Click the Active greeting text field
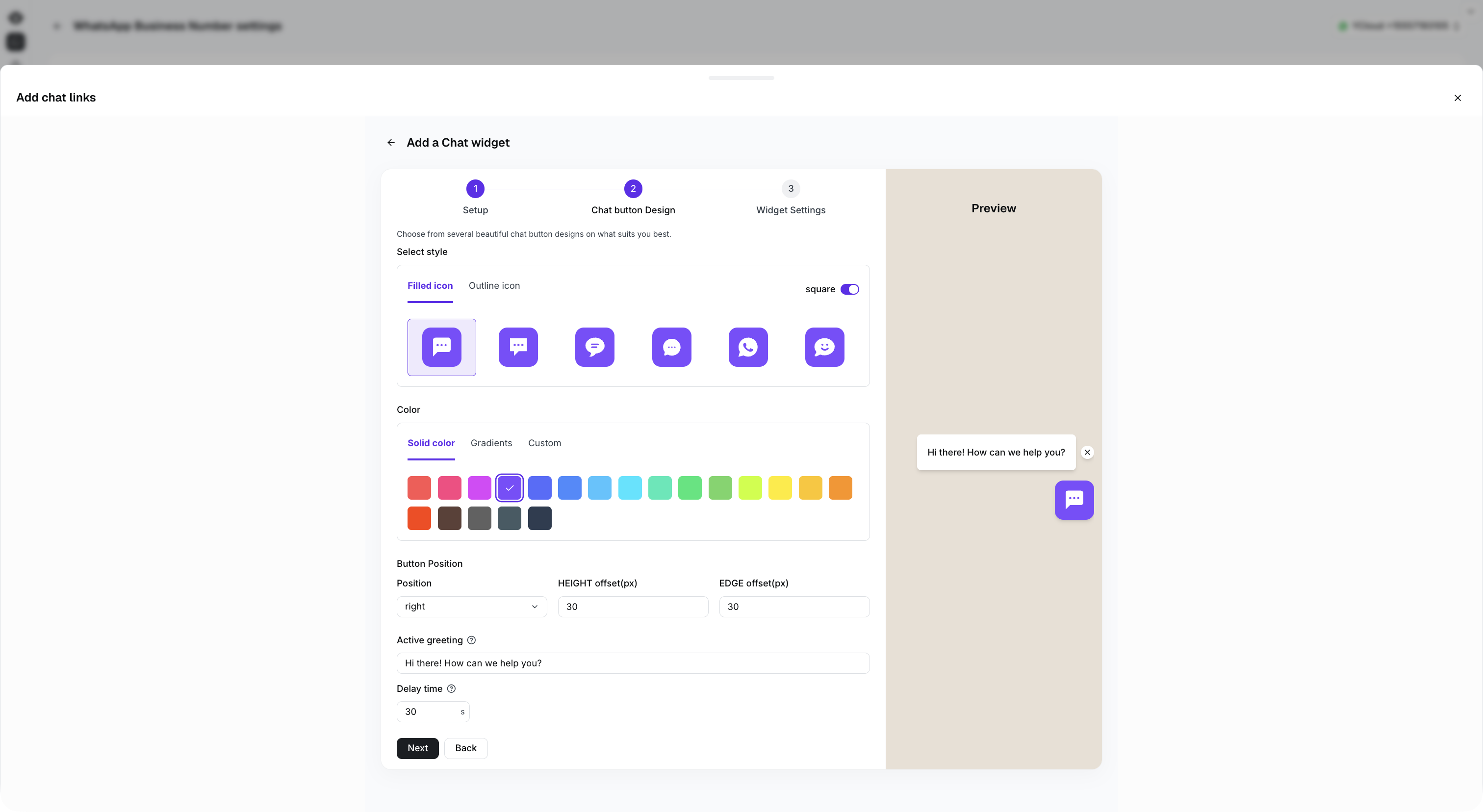Screen dimensions: 1483x812 click(633, 663)
